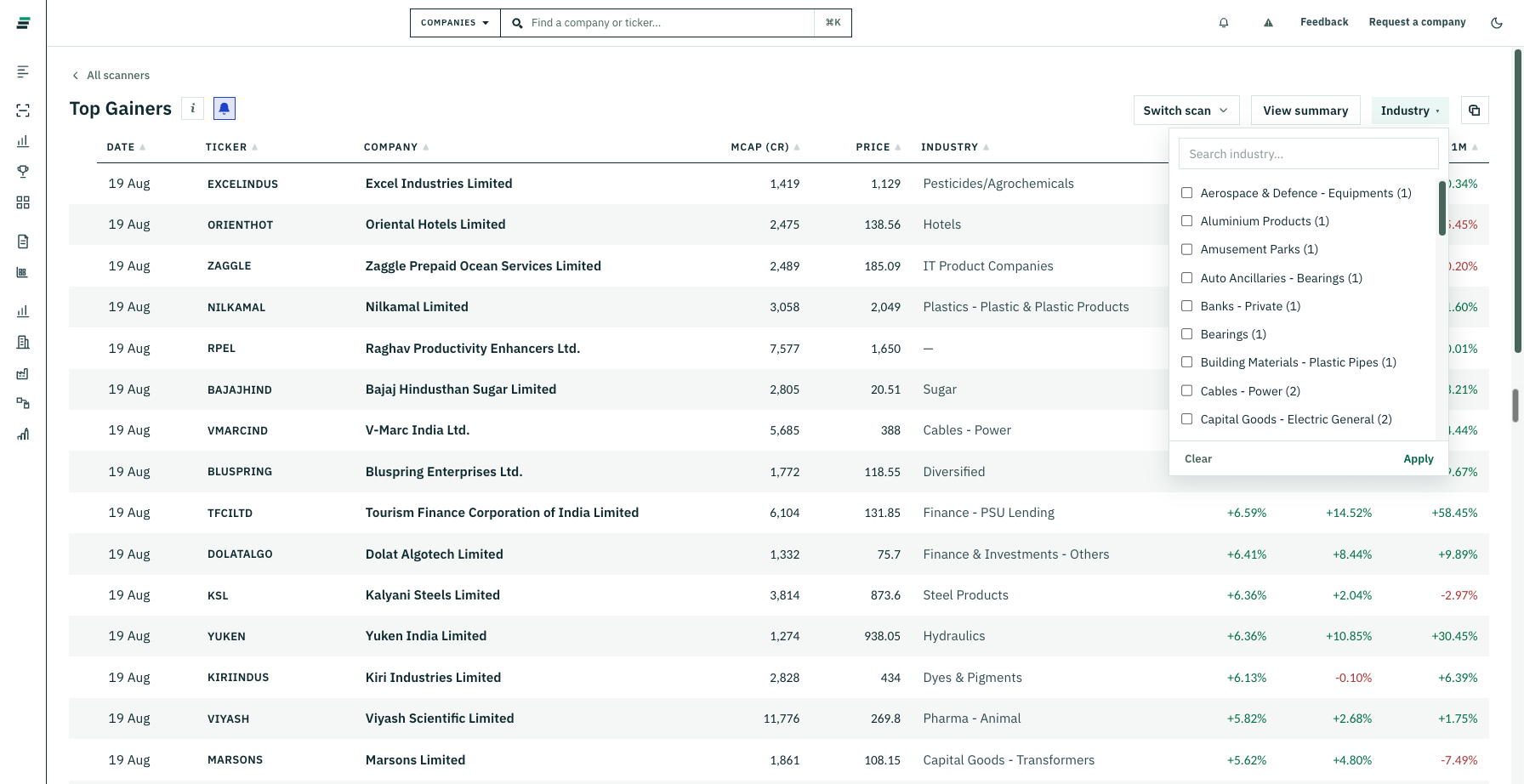The image size is (1524, 784).
Task: Open Marsons Limited
Action: point(415,760)
